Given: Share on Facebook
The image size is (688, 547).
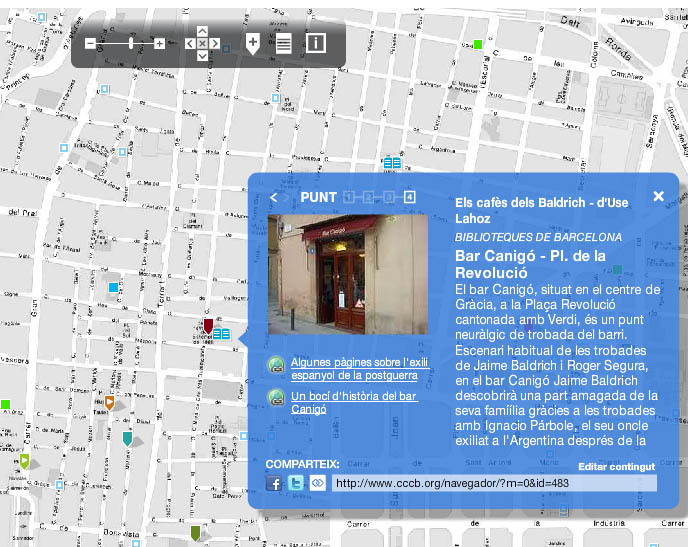Looking at the screenshot, I should coord(274,483).
